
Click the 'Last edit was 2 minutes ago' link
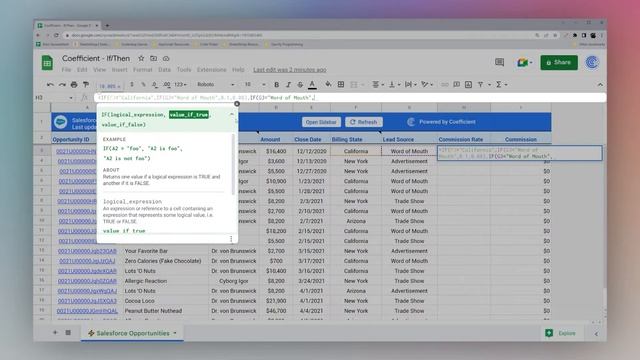point(289,70)
